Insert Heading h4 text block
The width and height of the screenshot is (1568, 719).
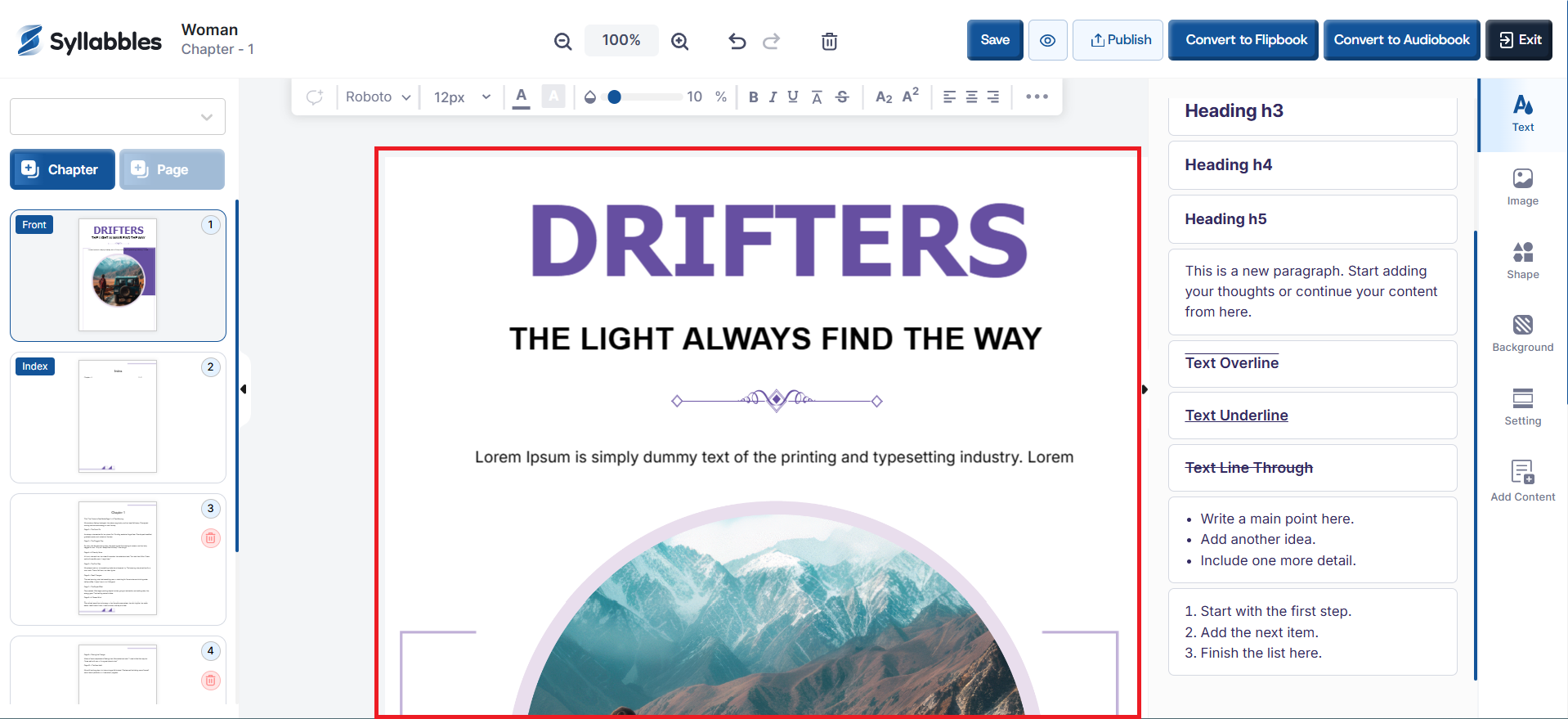tap(1312, 165)
